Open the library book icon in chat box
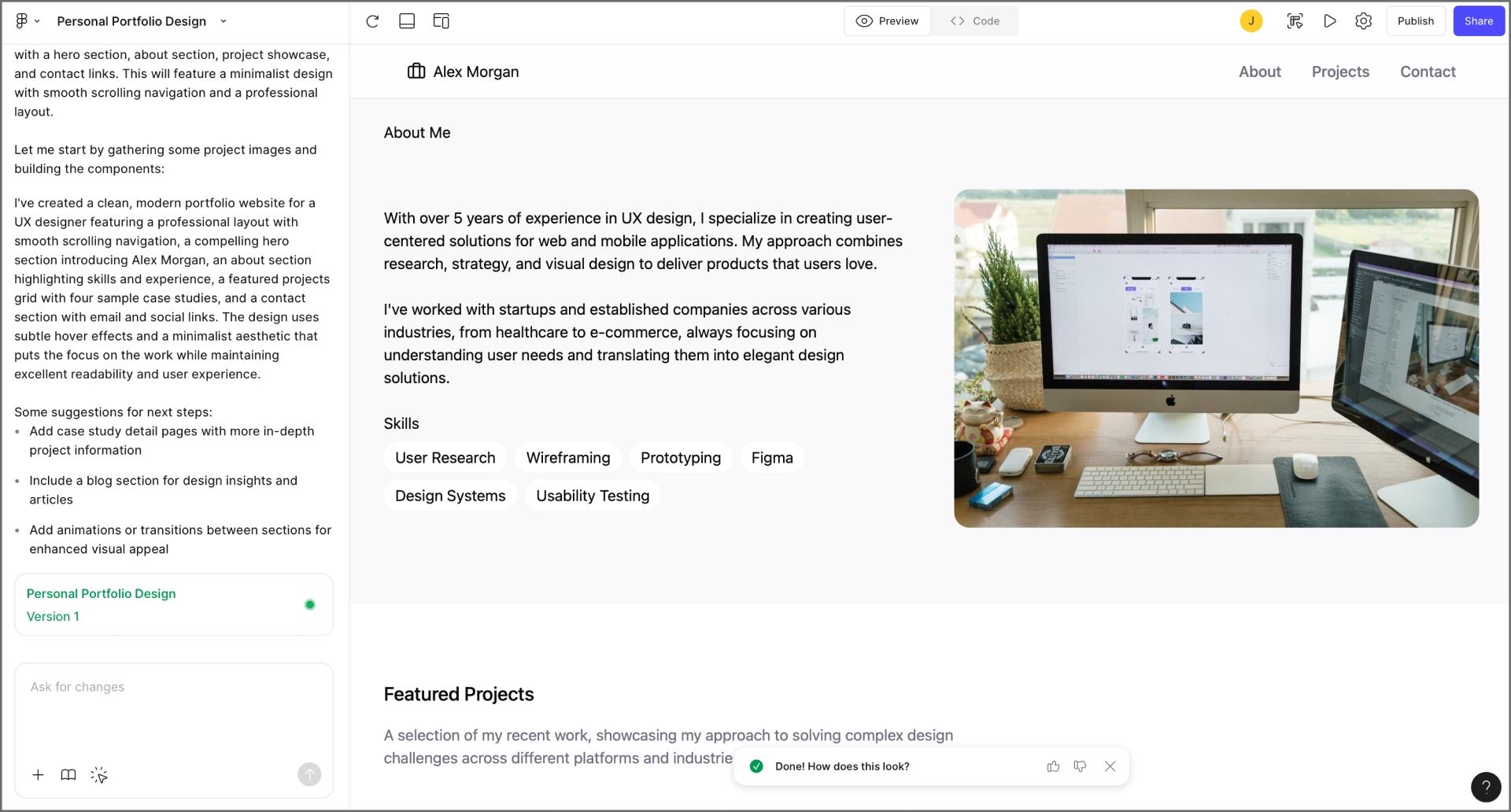Viewport: 1511px width, 812px height. pos(68,775)
